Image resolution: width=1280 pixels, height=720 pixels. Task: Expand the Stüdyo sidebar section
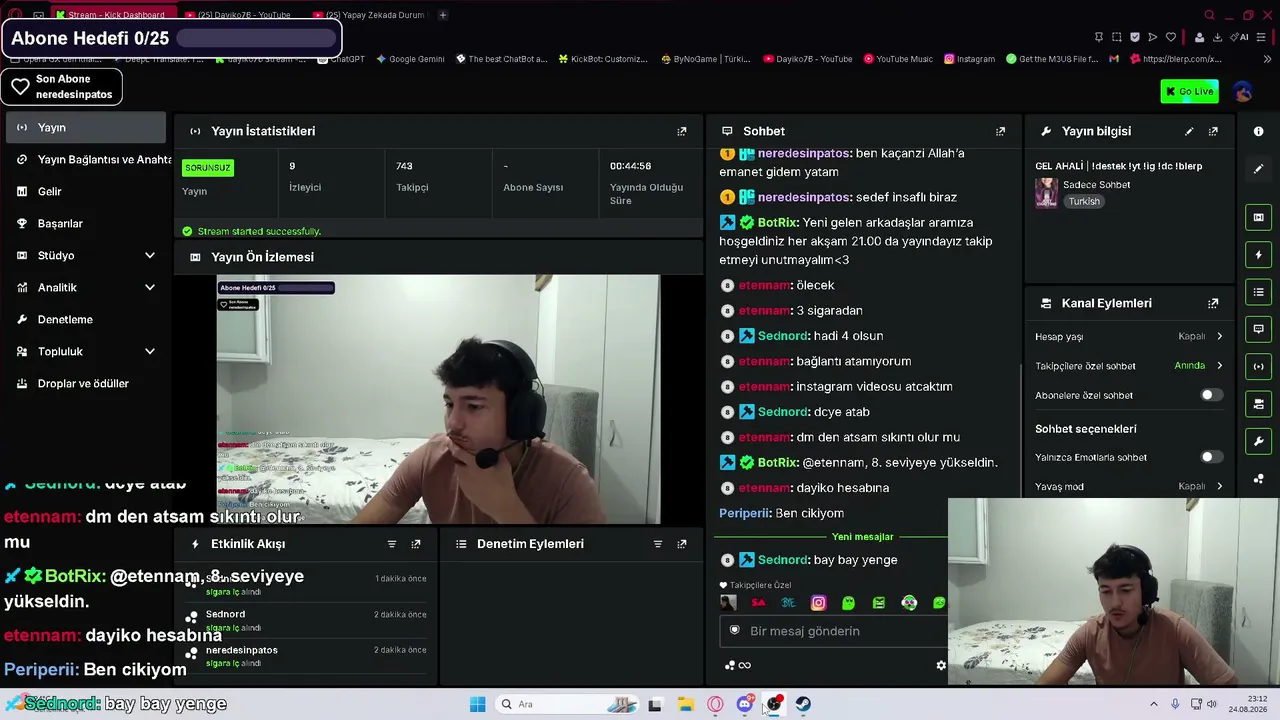(x=86, y=255)
